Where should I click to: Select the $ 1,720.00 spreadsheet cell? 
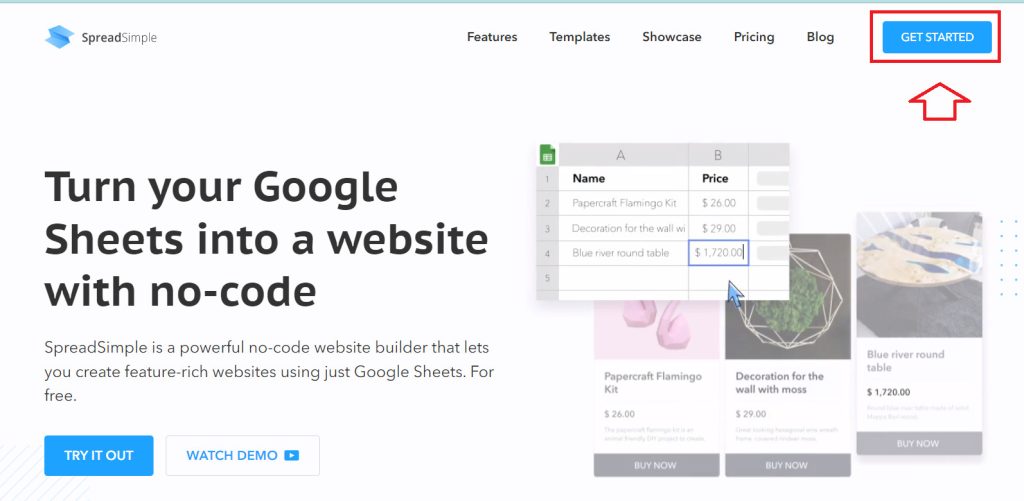click(718, 253)
